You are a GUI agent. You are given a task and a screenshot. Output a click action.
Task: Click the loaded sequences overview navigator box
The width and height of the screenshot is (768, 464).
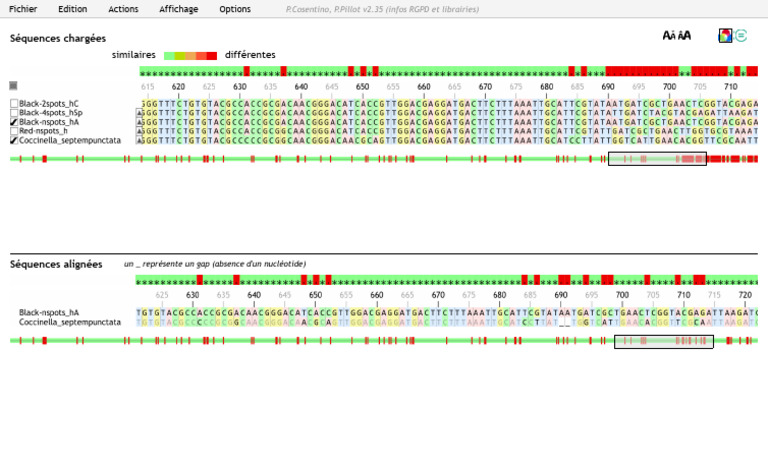657,159
